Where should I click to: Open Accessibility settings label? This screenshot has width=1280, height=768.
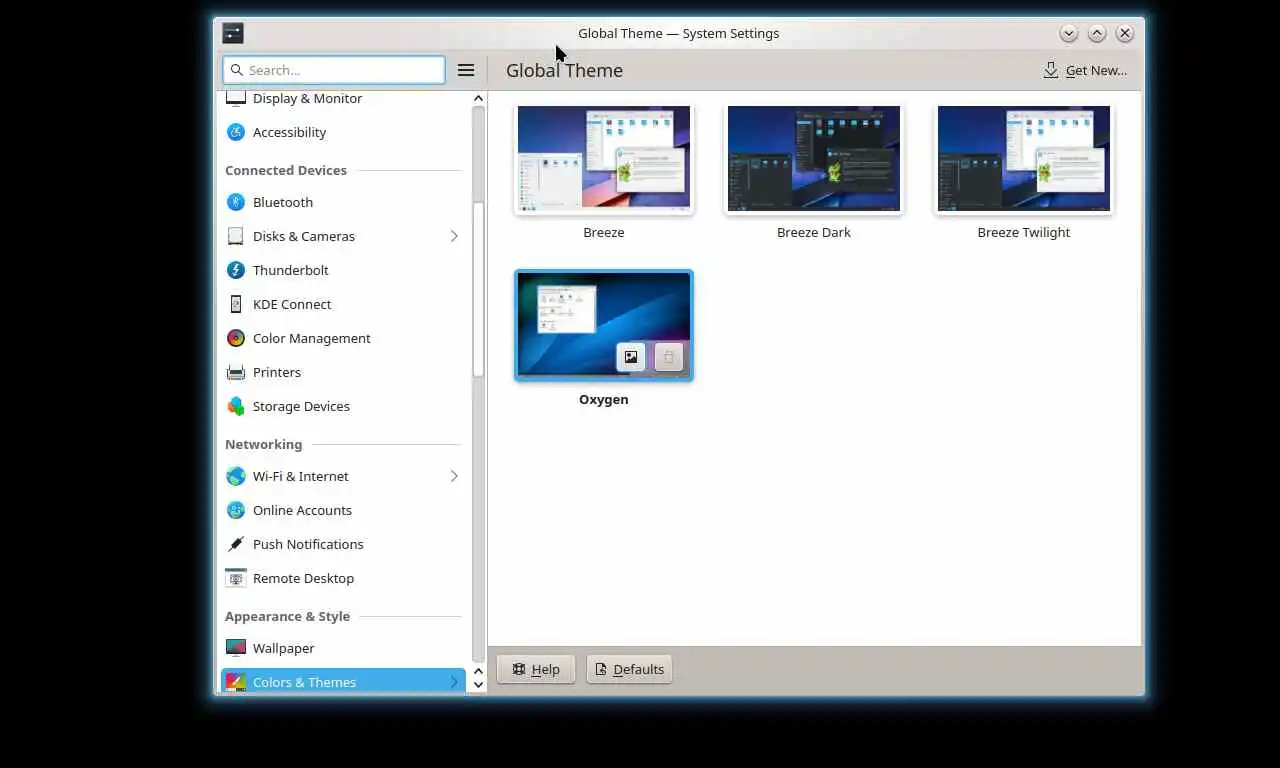click(290, 132)
